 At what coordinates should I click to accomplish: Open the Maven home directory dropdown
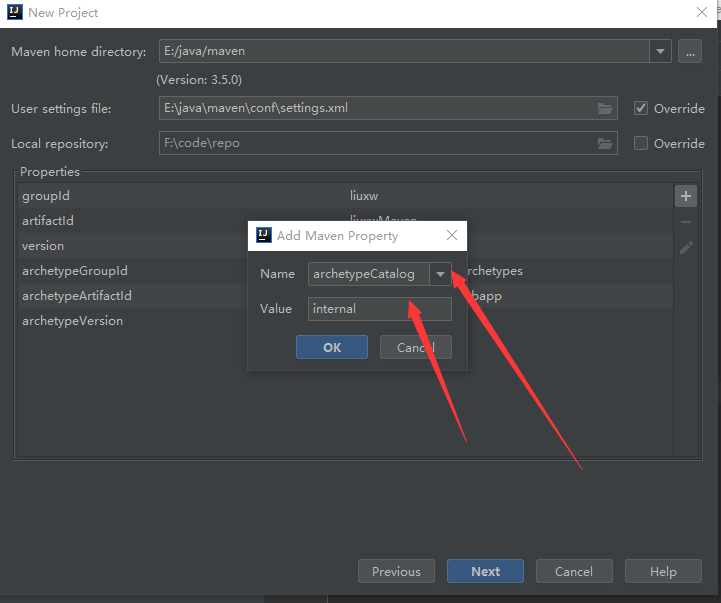pos(660,51)
